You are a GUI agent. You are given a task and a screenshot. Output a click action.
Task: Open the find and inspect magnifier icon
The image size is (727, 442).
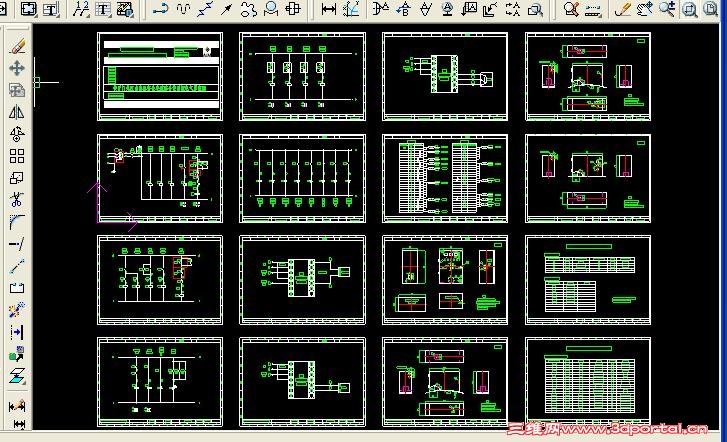(571, 9)
